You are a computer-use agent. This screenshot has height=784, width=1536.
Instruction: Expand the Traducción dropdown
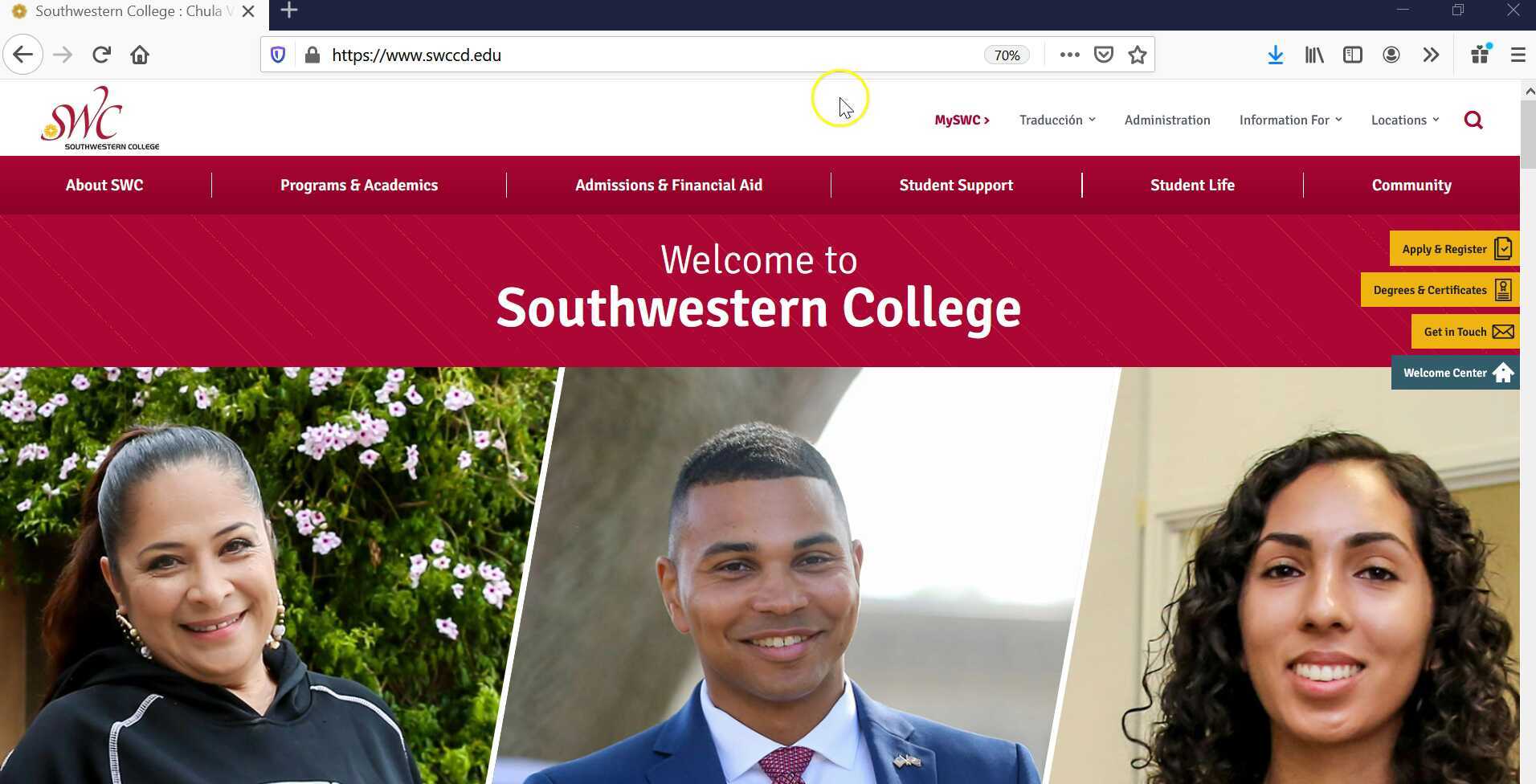pos(1056,120)
